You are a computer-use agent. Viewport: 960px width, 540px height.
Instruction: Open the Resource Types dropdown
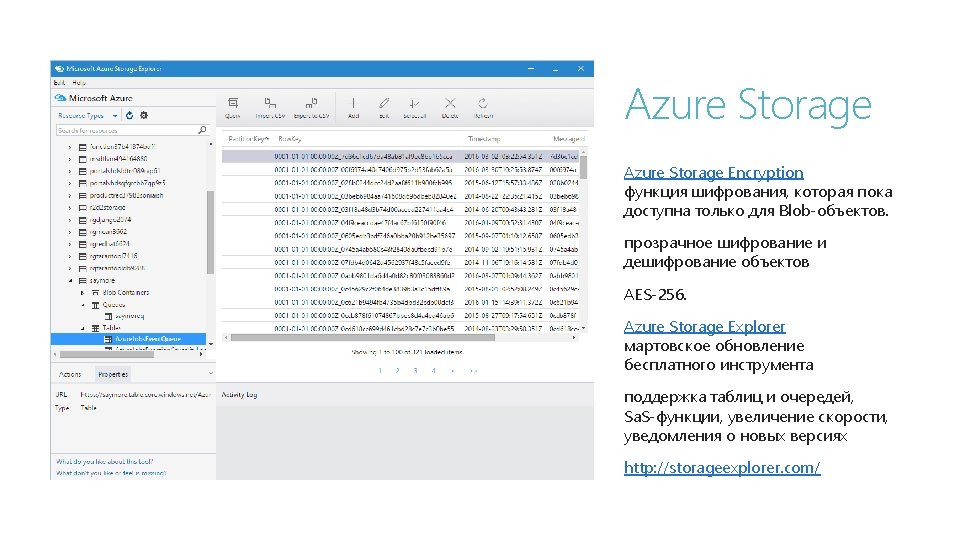(87, 115)
